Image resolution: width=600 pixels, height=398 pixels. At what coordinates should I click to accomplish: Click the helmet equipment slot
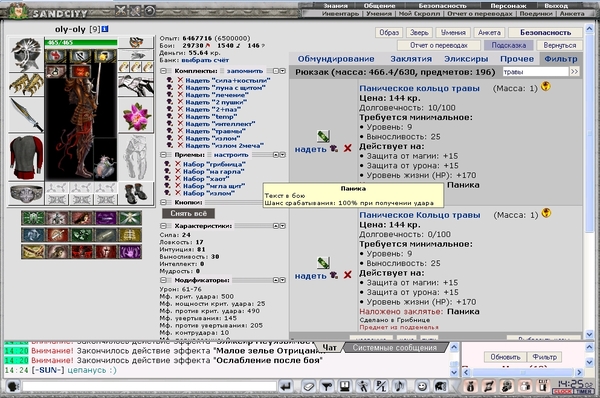[x=26, y=54]
